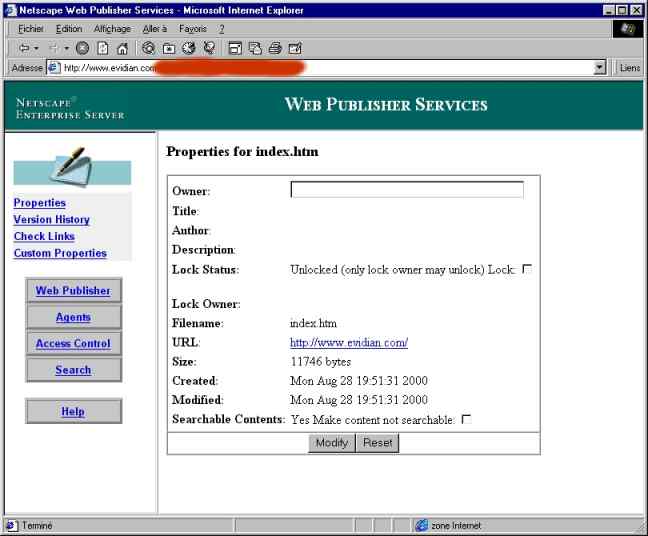The height and width of the screenshot is (536, 648).
Task: Click the Liens links bar label
Action: (x=629, y=68)
